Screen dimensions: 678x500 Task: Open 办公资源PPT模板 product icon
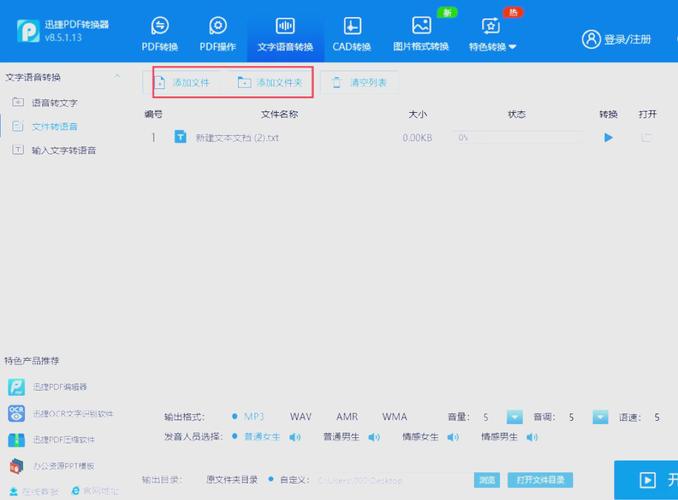click(16, 466)
